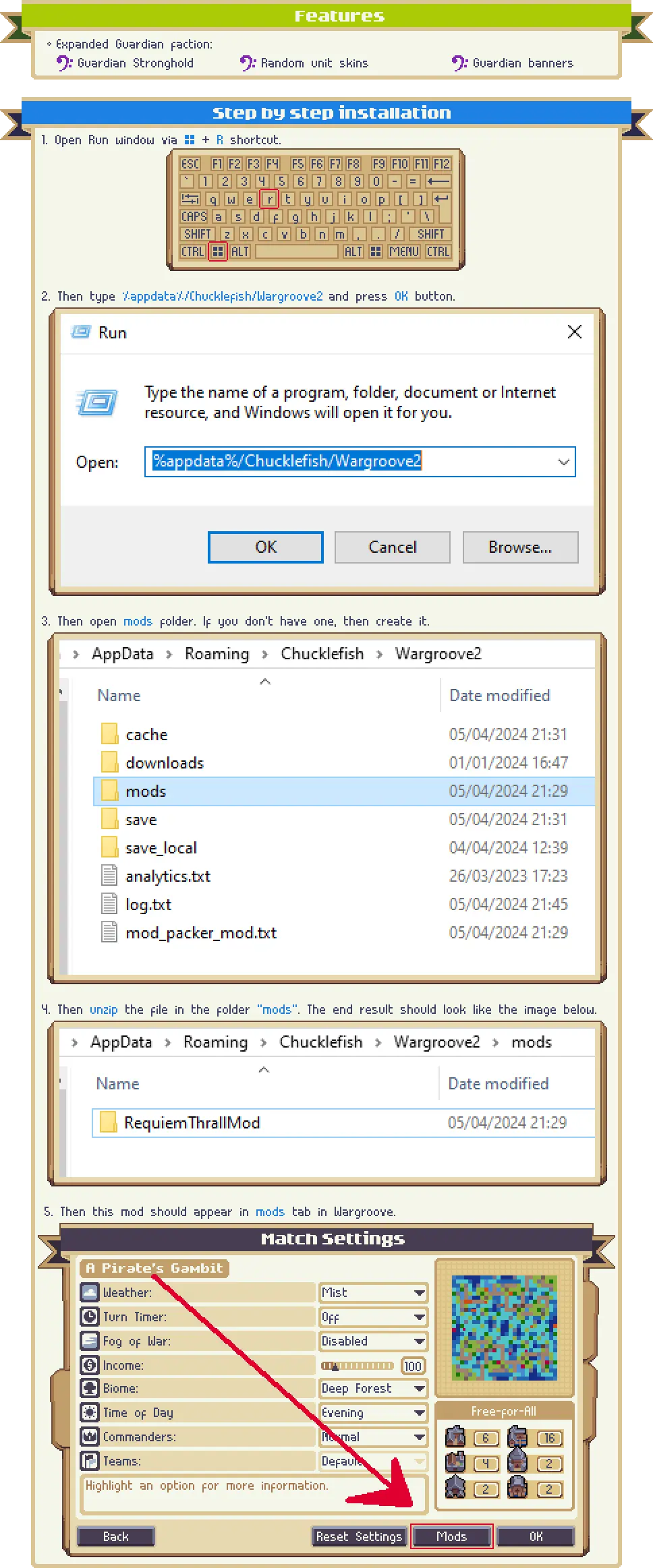Click the log.txt file icon
Image resolution: width=653 pixels, height=1568 pixels.
(109, 903)
